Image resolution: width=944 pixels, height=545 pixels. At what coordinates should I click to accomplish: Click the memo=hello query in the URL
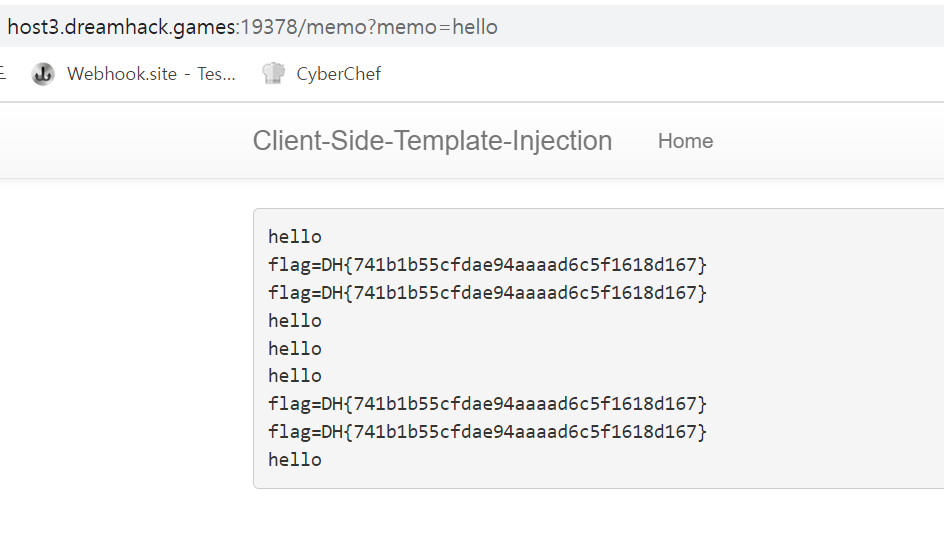pos(437,27)
